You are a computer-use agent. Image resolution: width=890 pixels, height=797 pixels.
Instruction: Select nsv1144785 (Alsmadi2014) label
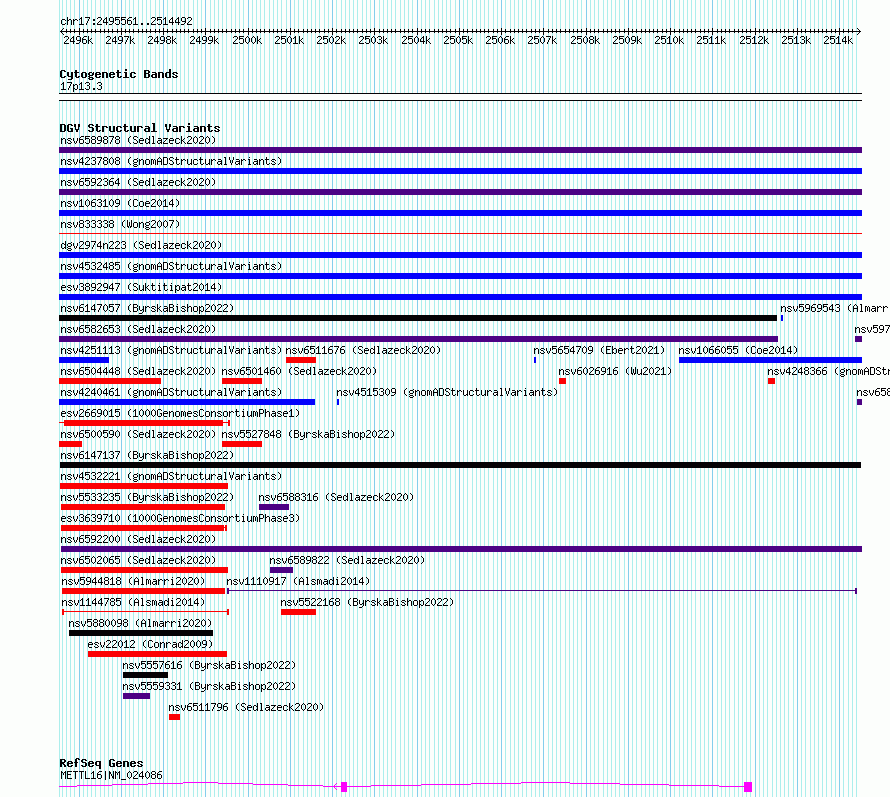133,602
